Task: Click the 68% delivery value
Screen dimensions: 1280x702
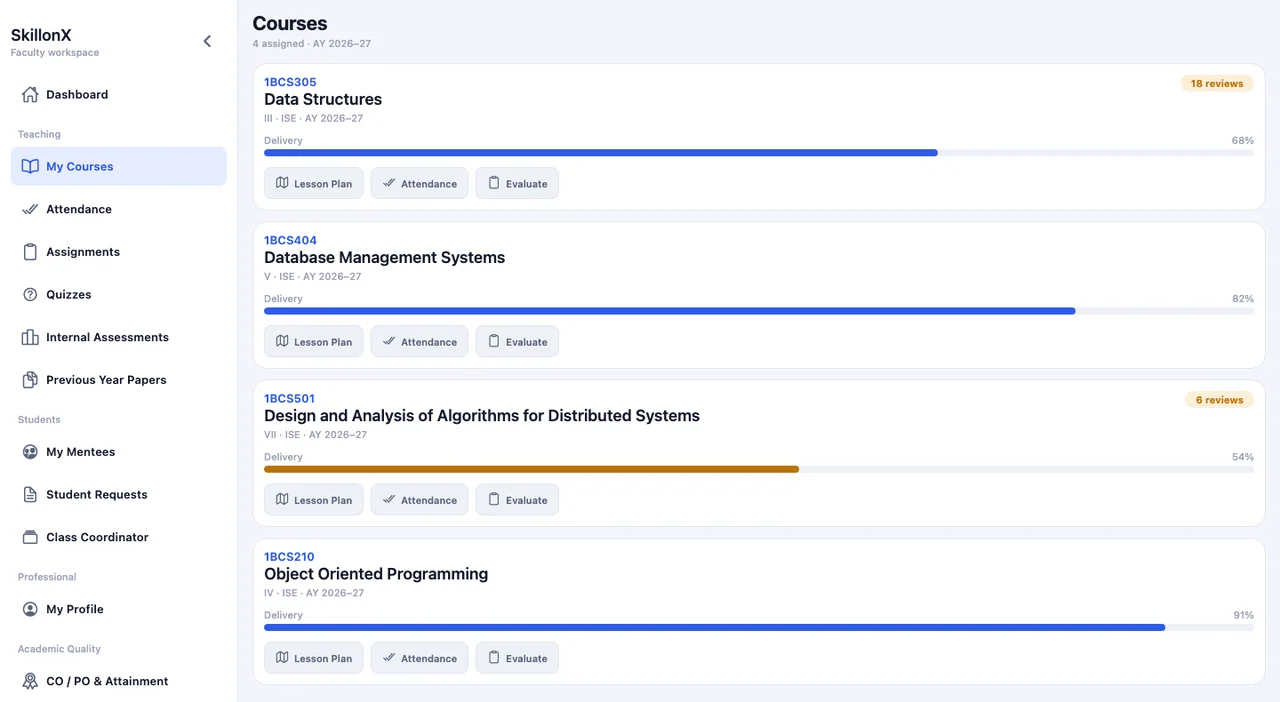Action: (x=1242, y=140)
